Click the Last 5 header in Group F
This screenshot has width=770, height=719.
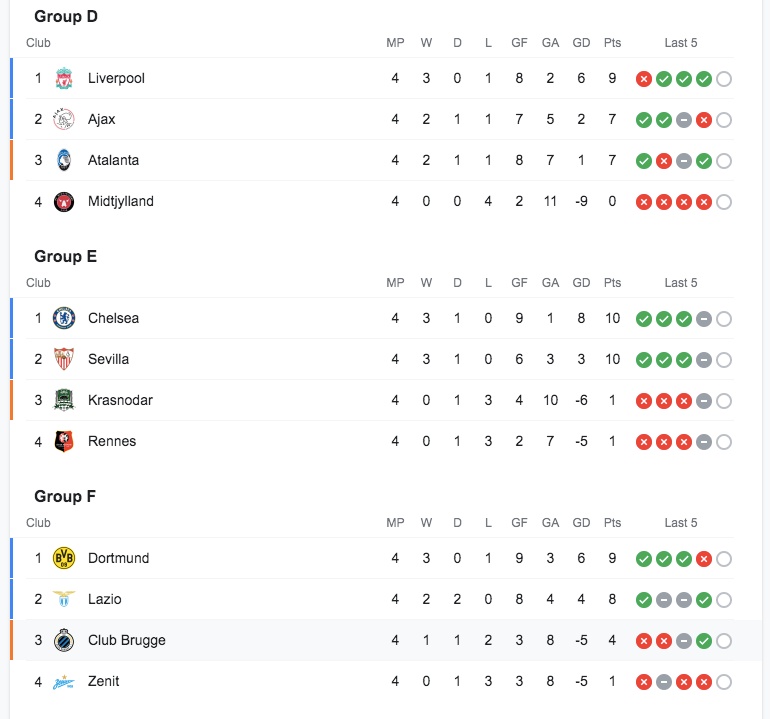tap(681, 523)
